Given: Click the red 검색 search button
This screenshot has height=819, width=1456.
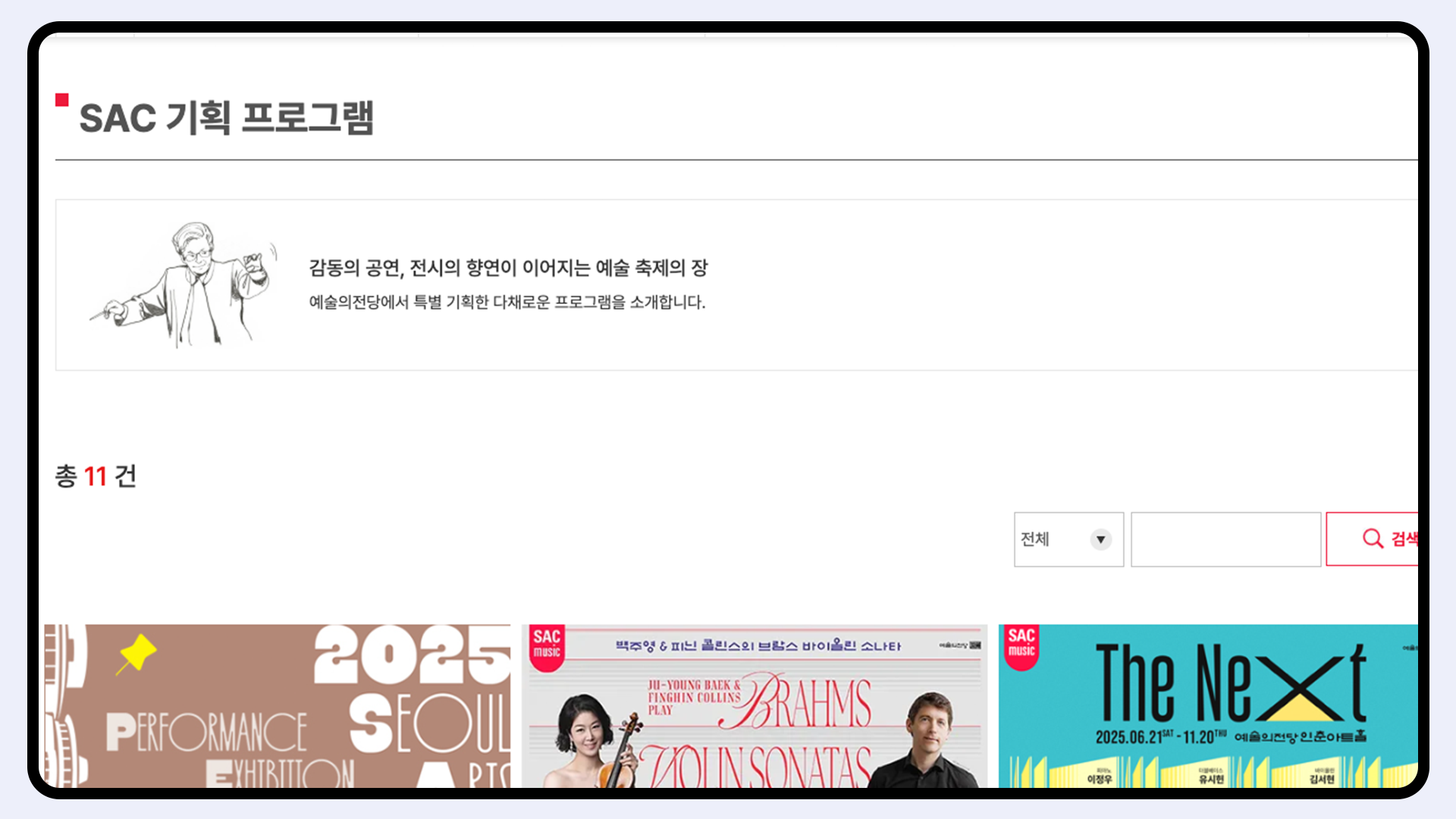Looking at the screenshot, I should point(1372,539).
